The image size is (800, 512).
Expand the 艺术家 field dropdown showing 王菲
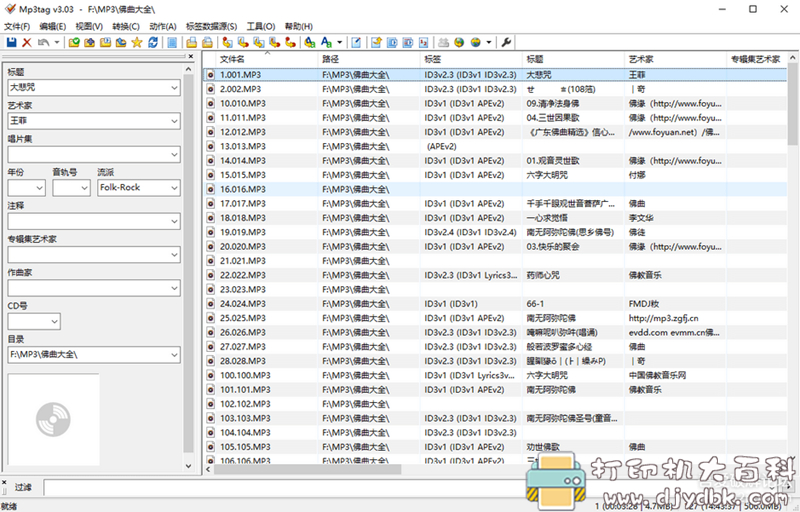pyautogui.click(x=174, y=121)
